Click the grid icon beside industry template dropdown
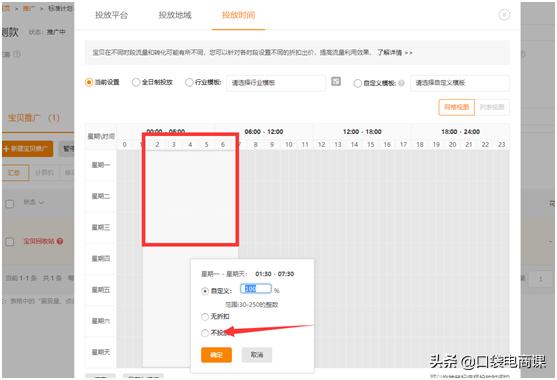557x380 pixels. 336,81
